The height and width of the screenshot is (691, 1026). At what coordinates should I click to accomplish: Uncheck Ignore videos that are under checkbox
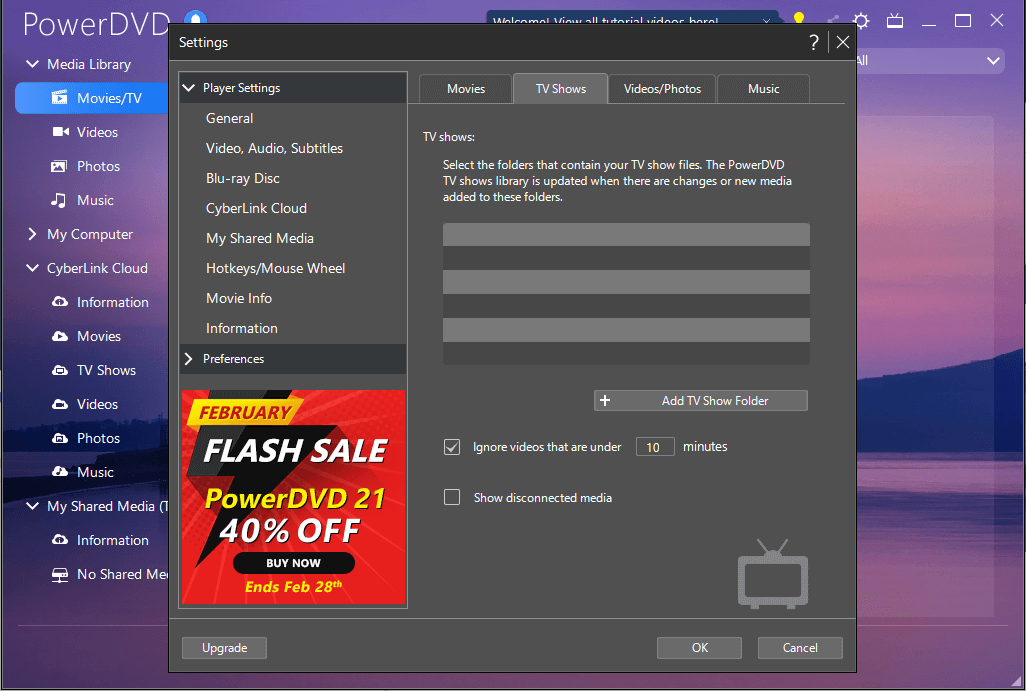coord(452,447)
